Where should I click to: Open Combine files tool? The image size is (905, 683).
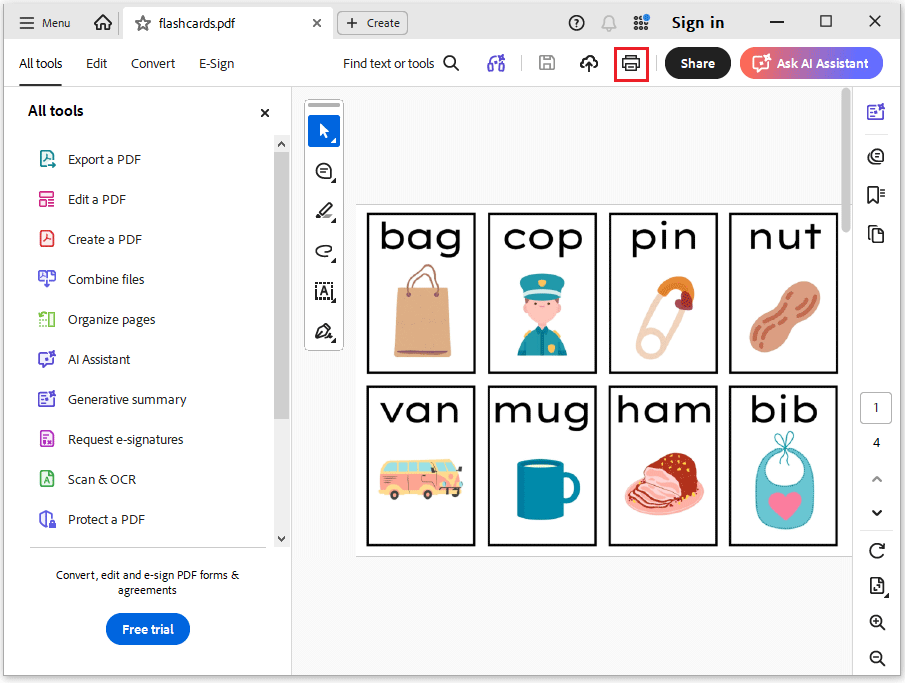[92, 279]
